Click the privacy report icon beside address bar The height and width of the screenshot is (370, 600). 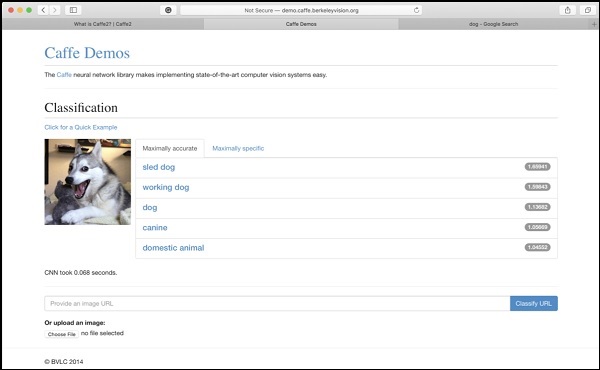[168, 10]
